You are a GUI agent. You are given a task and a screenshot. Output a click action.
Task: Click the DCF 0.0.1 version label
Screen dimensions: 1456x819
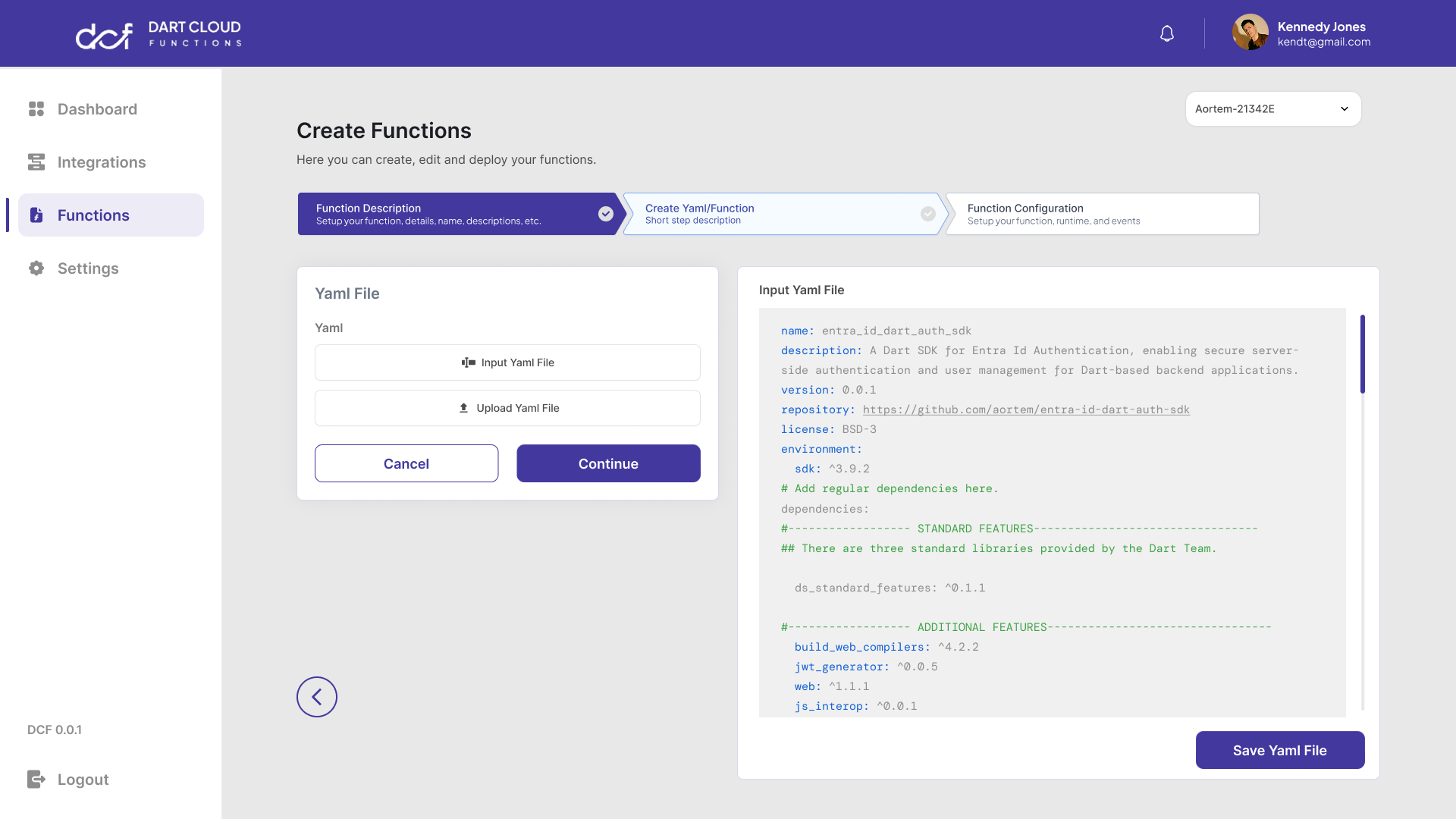point(55,730)
